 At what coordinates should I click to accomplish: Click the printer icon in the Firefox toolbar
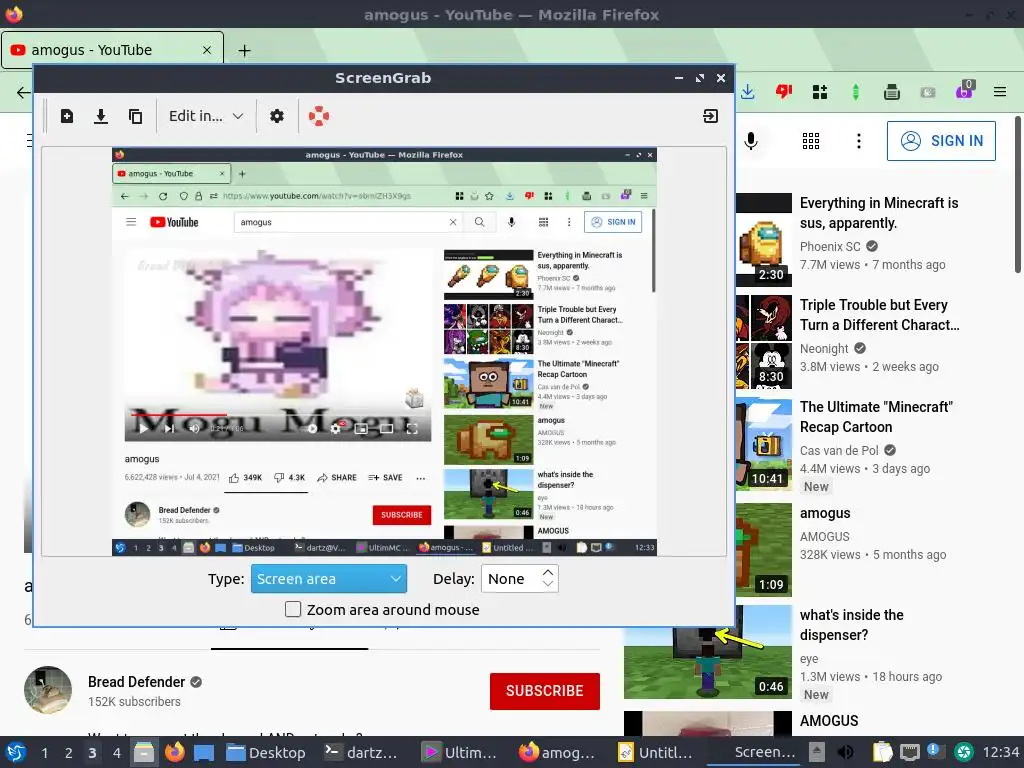(891, 92)
